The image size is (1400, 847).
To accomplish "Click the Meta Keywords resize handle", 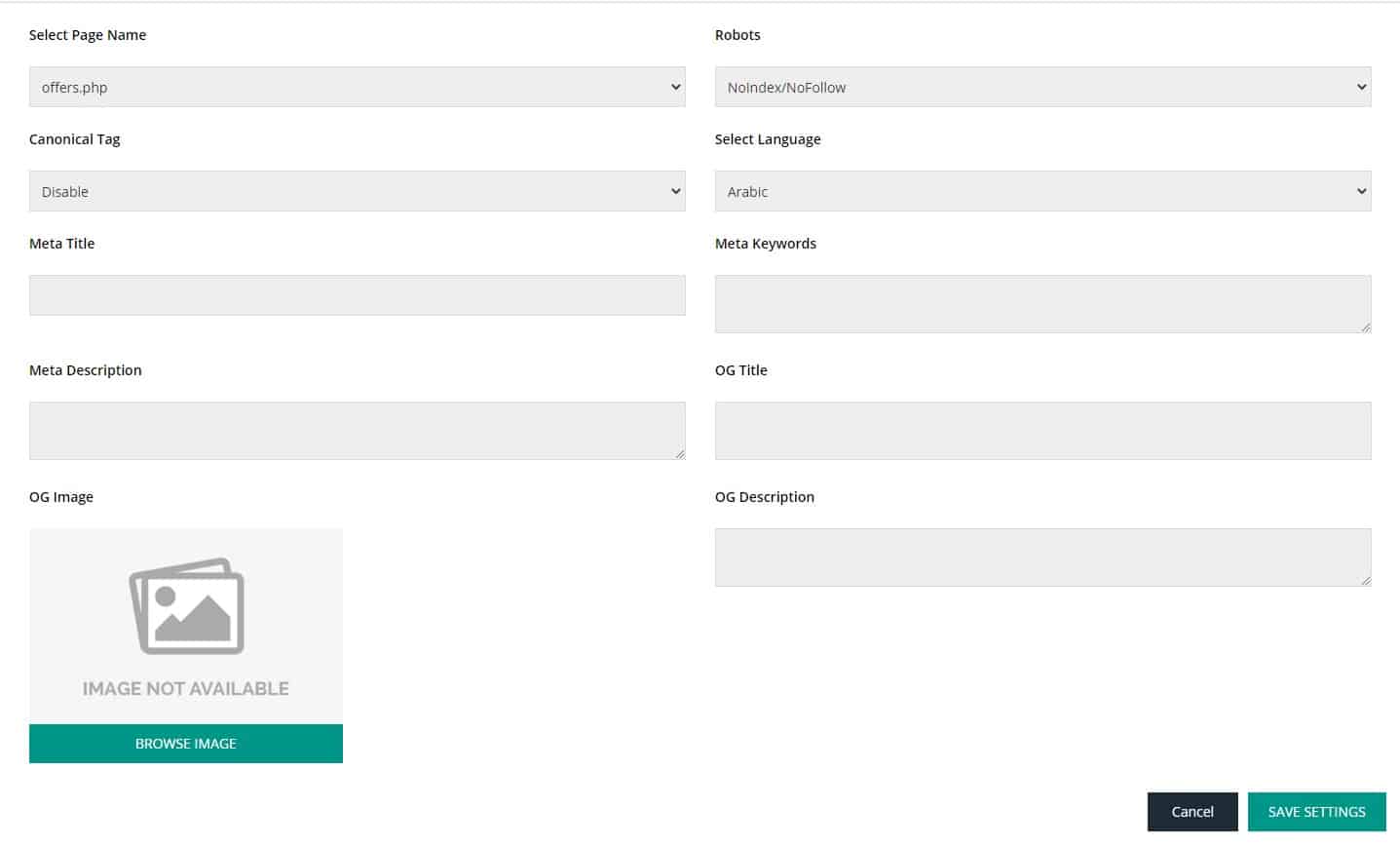I will point(1365,327).
